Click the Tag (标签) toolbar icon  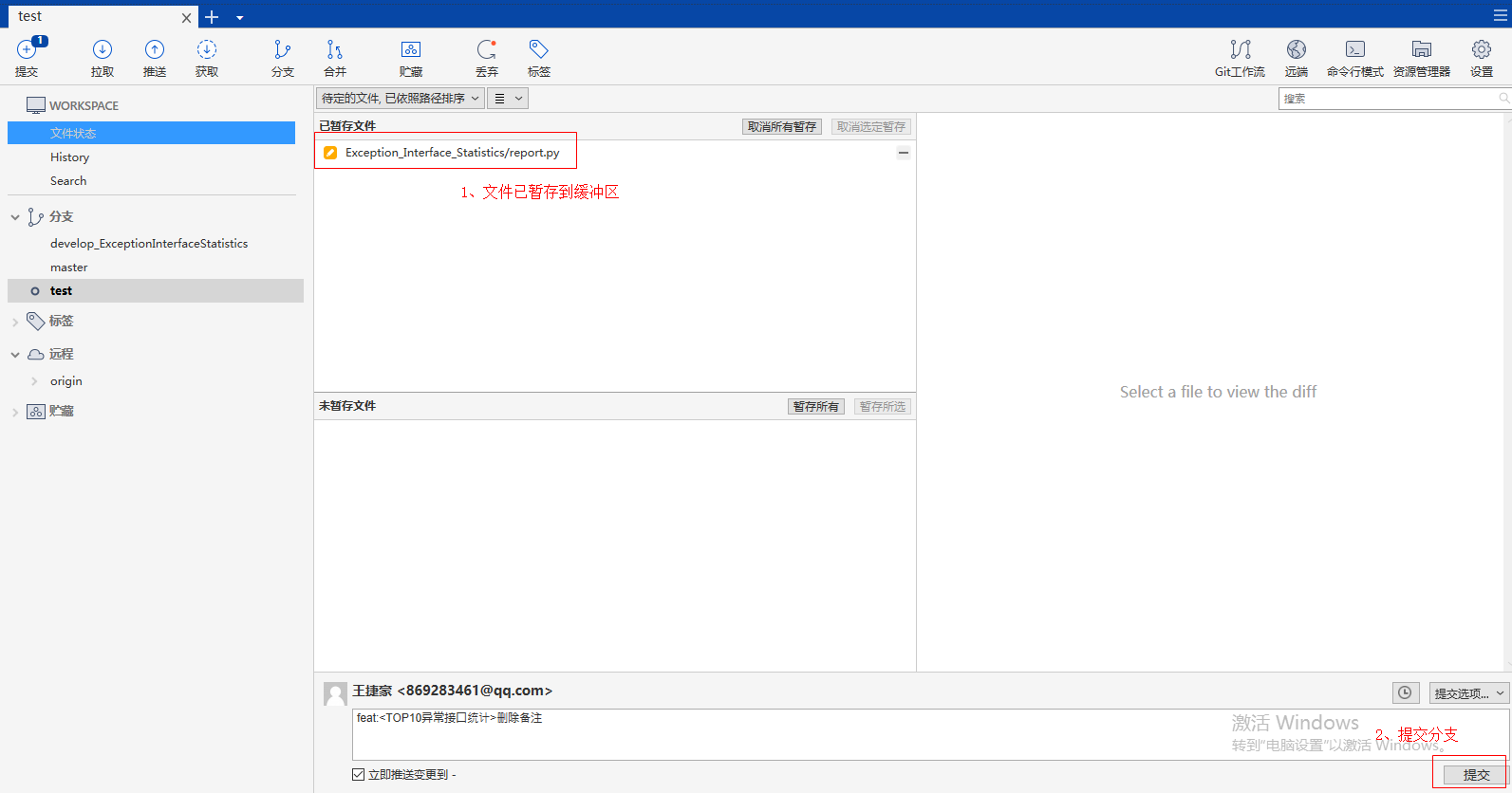pyautogui.click(x=539, y=58)
